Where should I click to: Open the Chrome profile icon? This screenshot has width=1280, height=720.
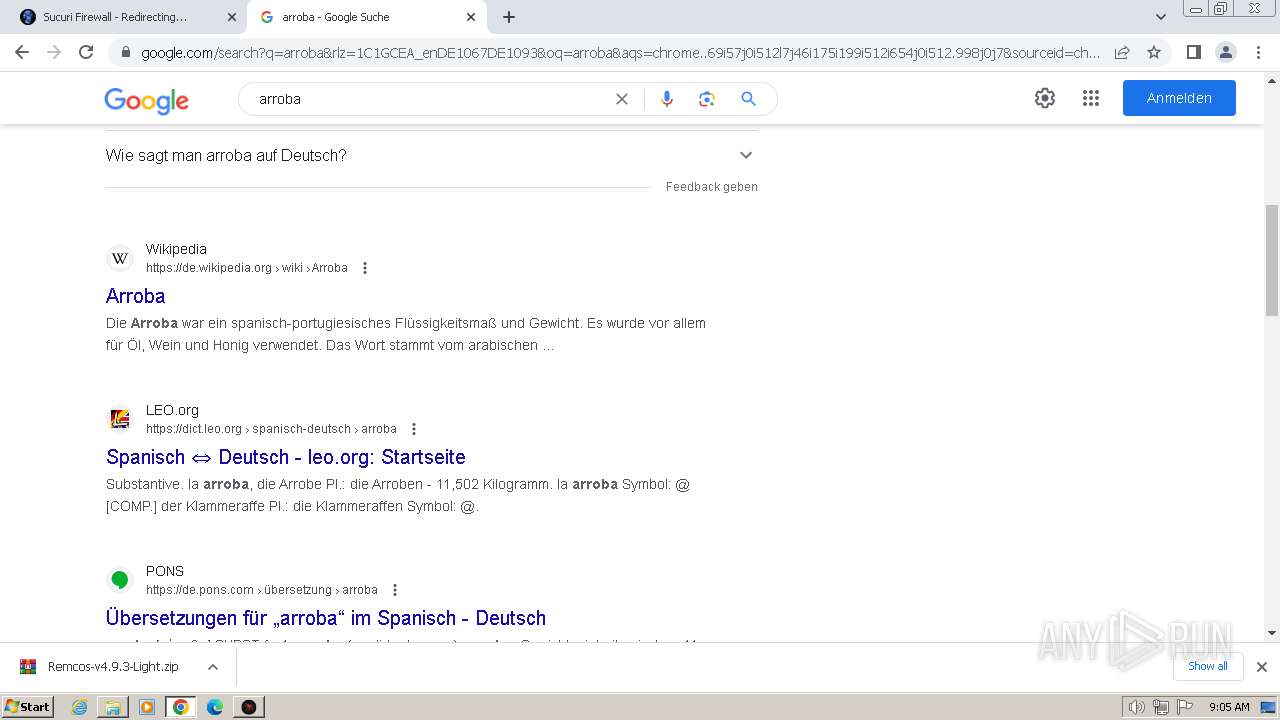[1225, 52]
